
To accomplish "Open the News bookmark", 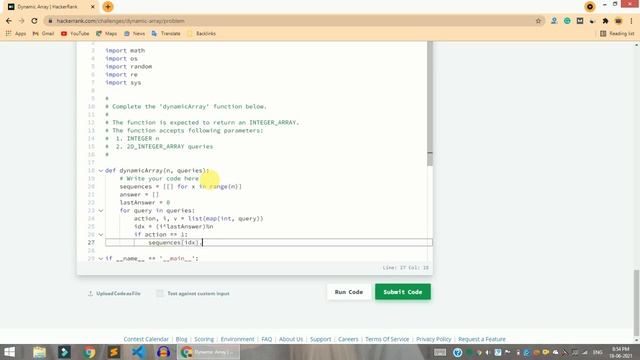I will [134, 33].
